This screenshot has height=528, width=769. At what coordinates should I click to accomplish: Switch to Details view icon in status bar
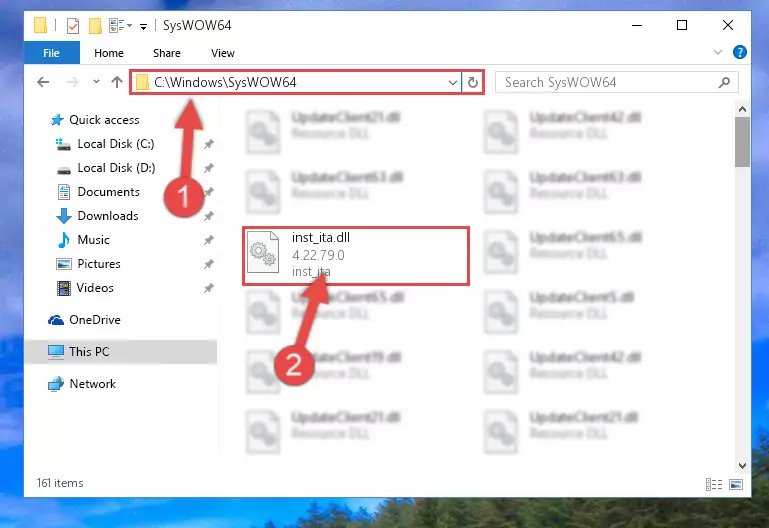coord(714,484)
